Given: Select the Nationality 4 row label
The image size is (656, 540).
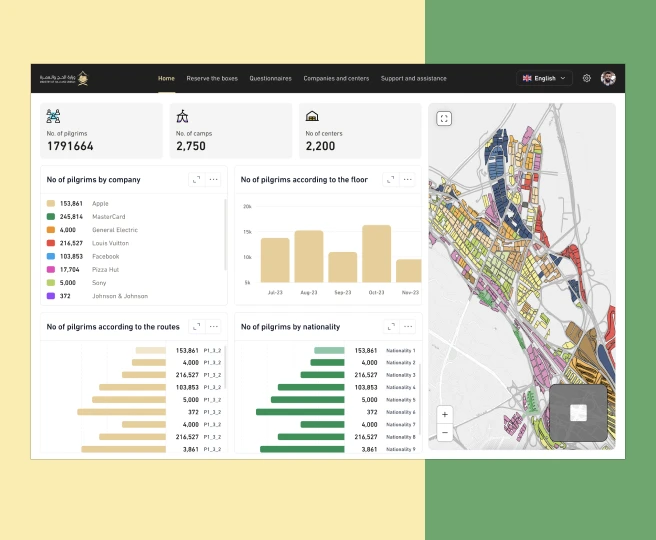Looking at the screenshot, I should click(400, 387).
